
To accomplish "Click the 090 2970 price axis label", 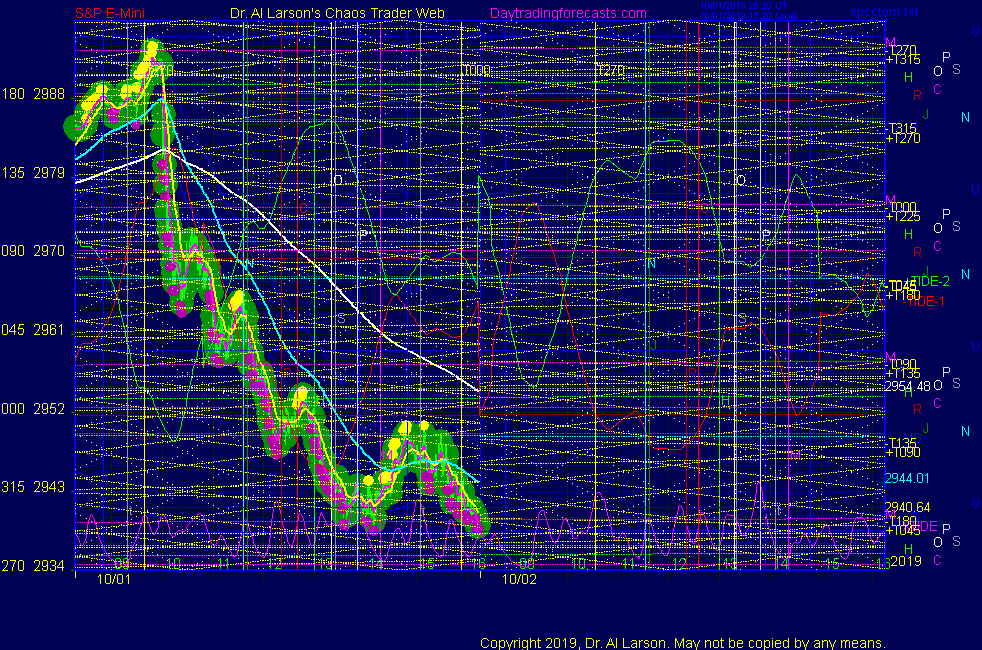I will (33, 251).
